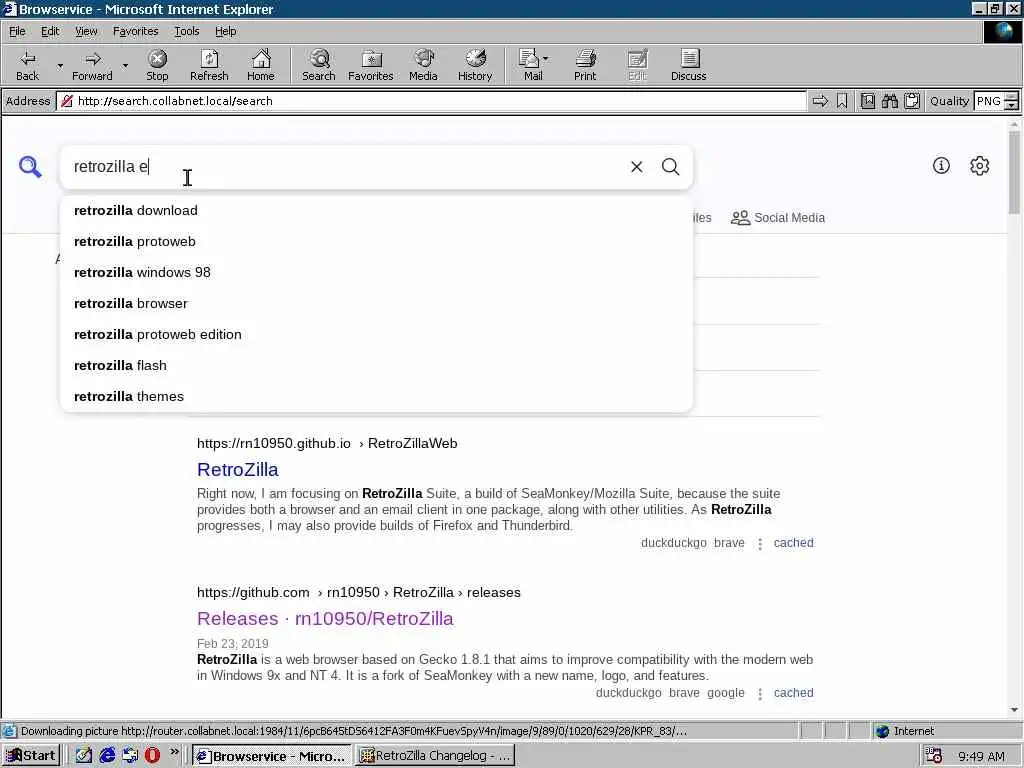Go back using the Back toolbar button
Viewport: 1024px width, 768px height.
[27, 65]
